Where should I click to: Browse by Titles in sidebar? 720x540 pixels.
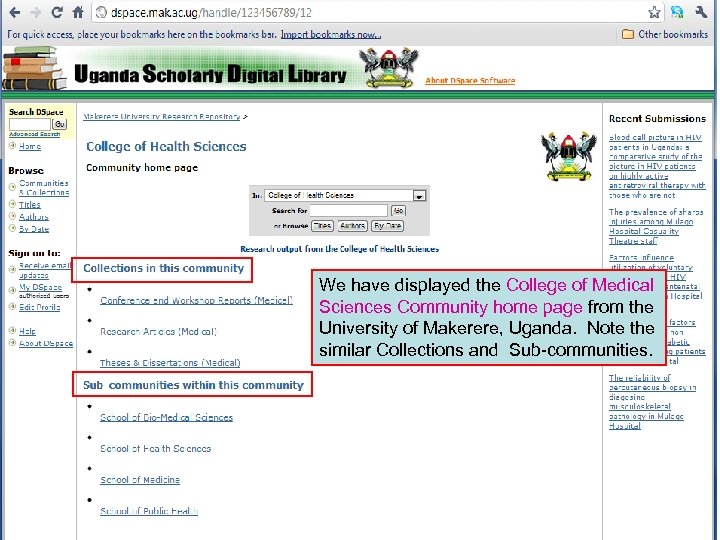coord(30,204)
